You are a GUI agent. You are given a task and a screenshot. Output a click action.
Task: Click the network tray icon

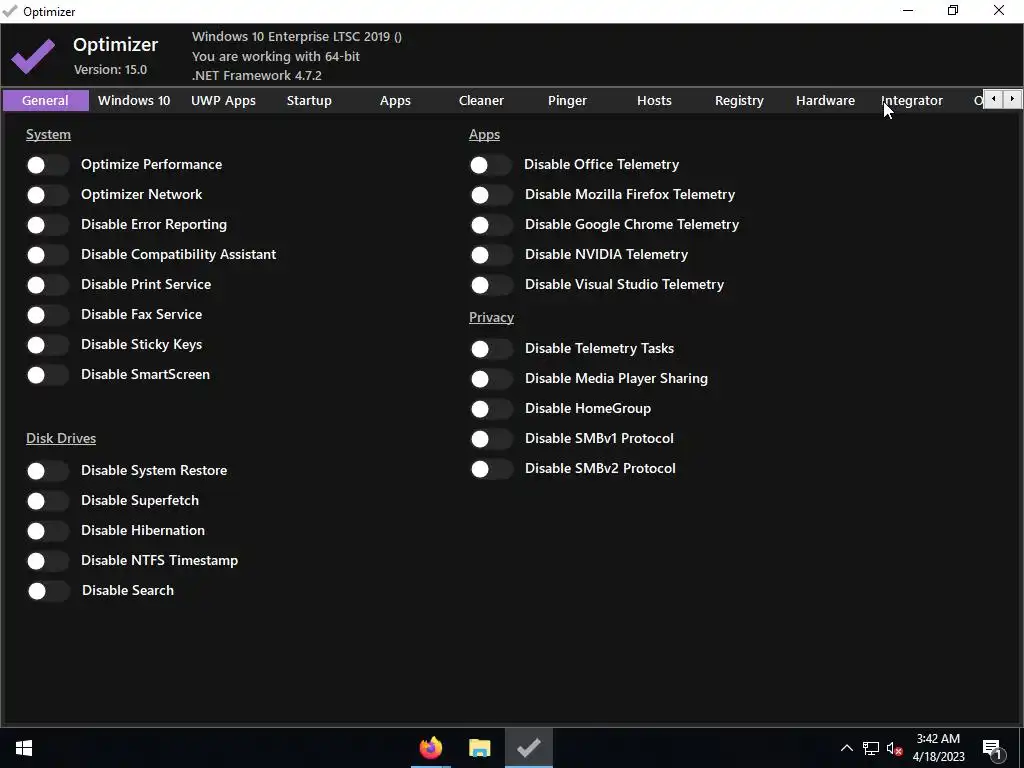871,748
